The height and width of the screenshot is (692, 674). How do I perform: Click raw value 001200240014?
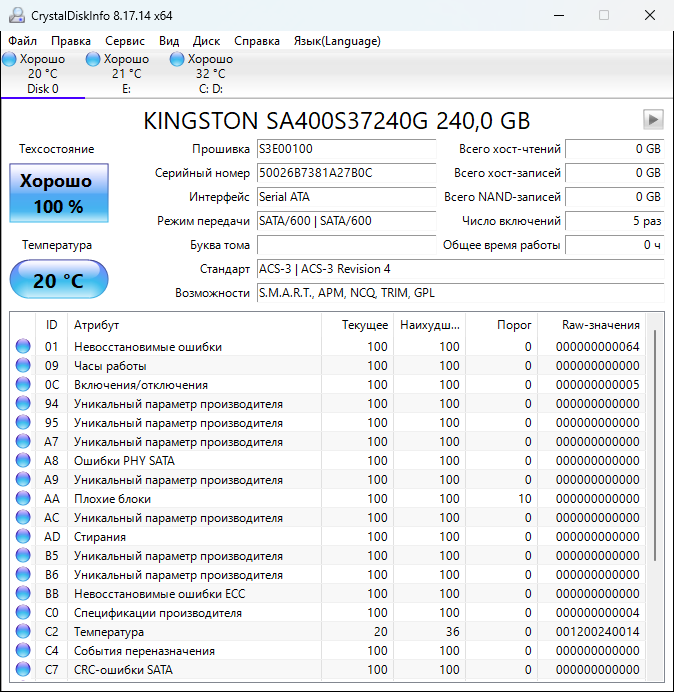(597, 632)
